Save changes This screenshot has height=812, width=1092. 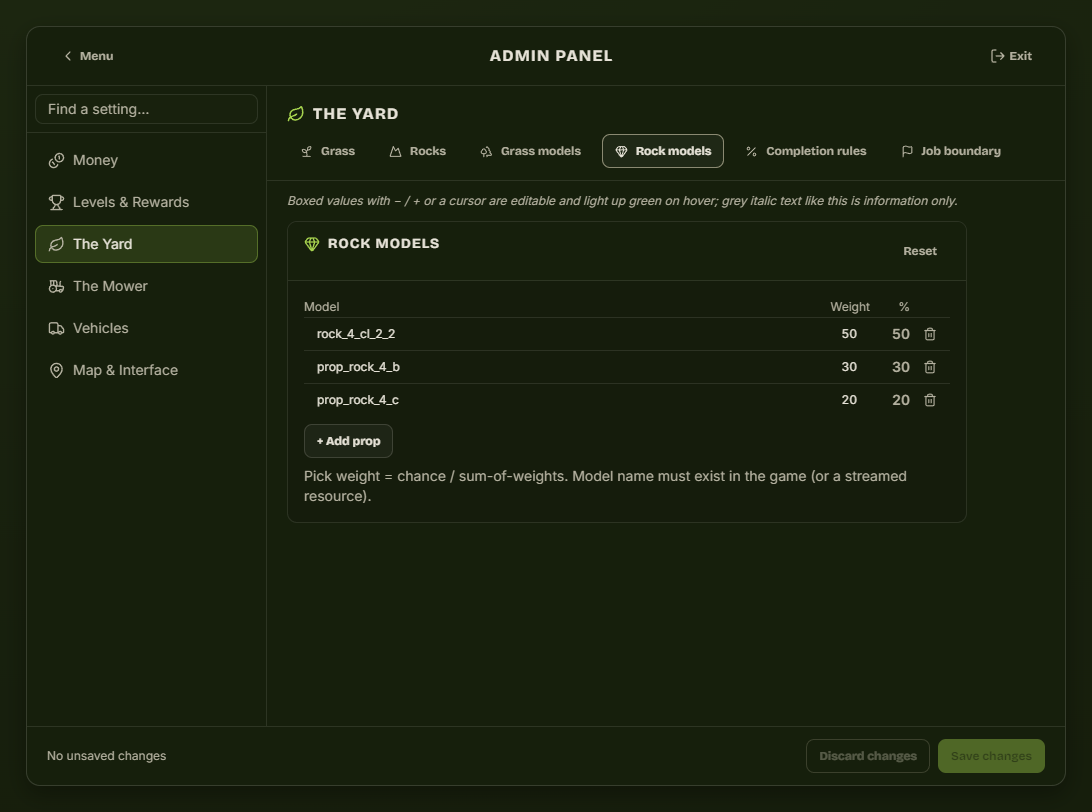tap(991, 756)
